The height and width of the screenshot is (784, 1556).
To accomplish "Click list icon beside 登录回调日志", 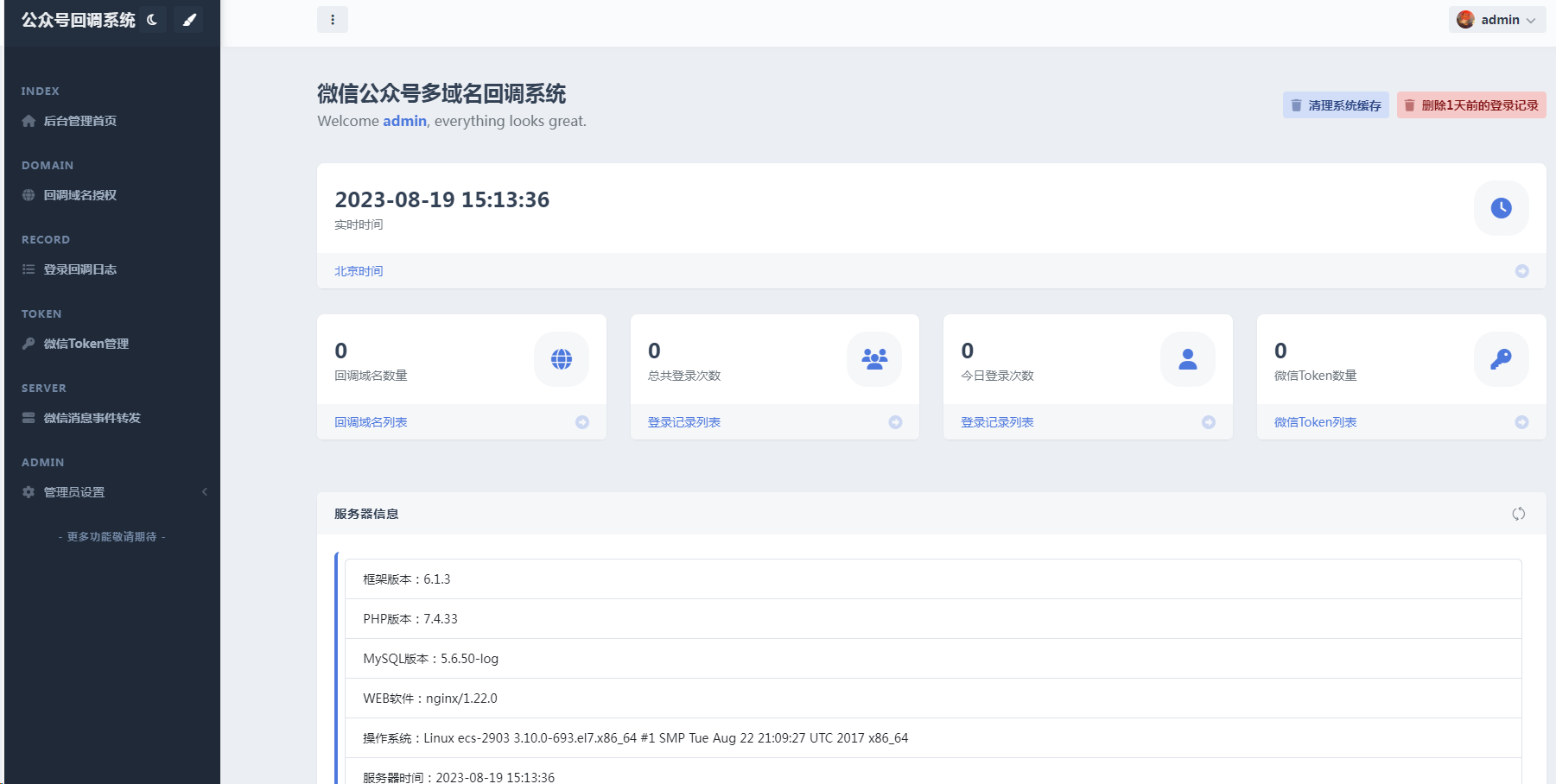I will [x=29, y=269].
